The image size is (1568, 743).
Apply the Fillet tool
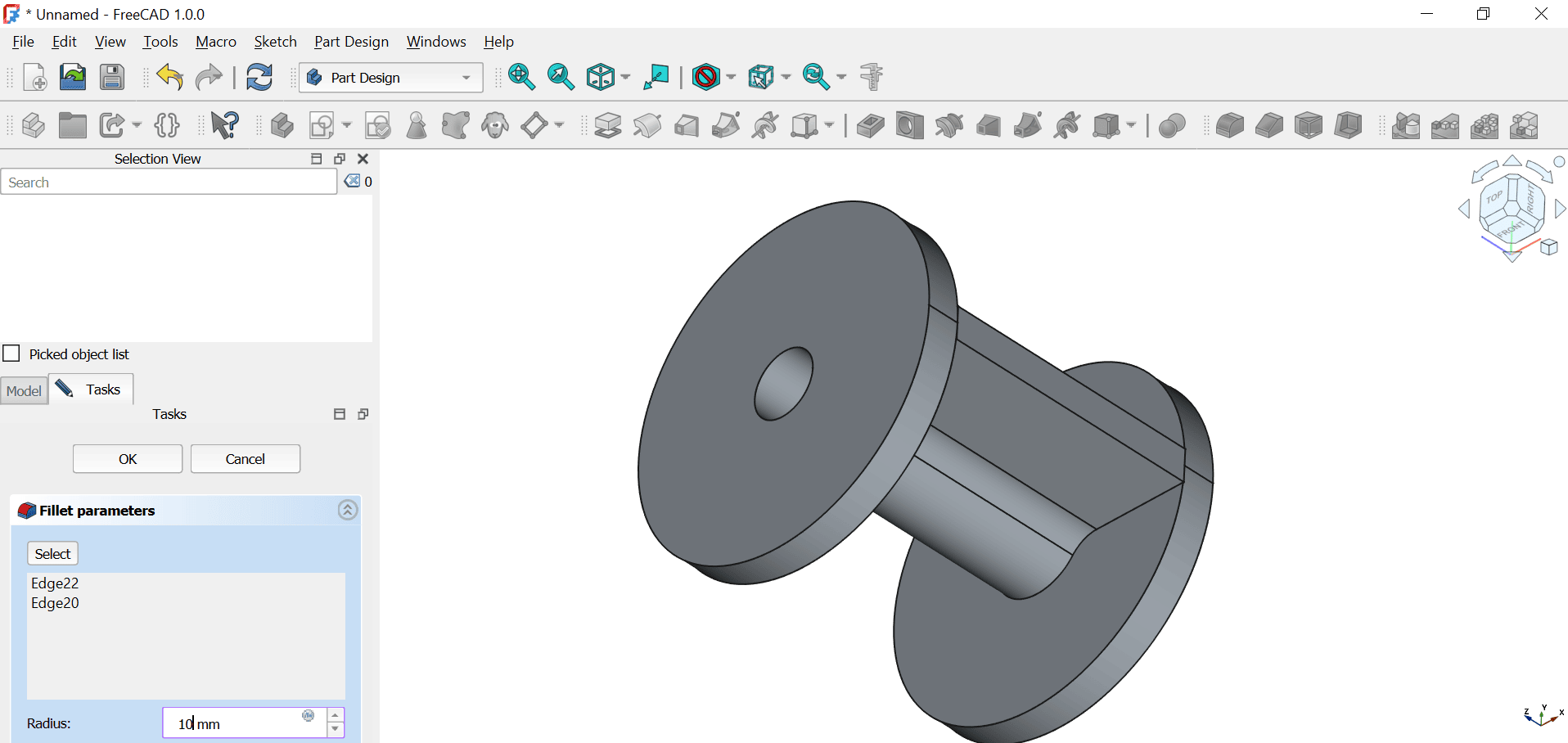[1230, 125]
